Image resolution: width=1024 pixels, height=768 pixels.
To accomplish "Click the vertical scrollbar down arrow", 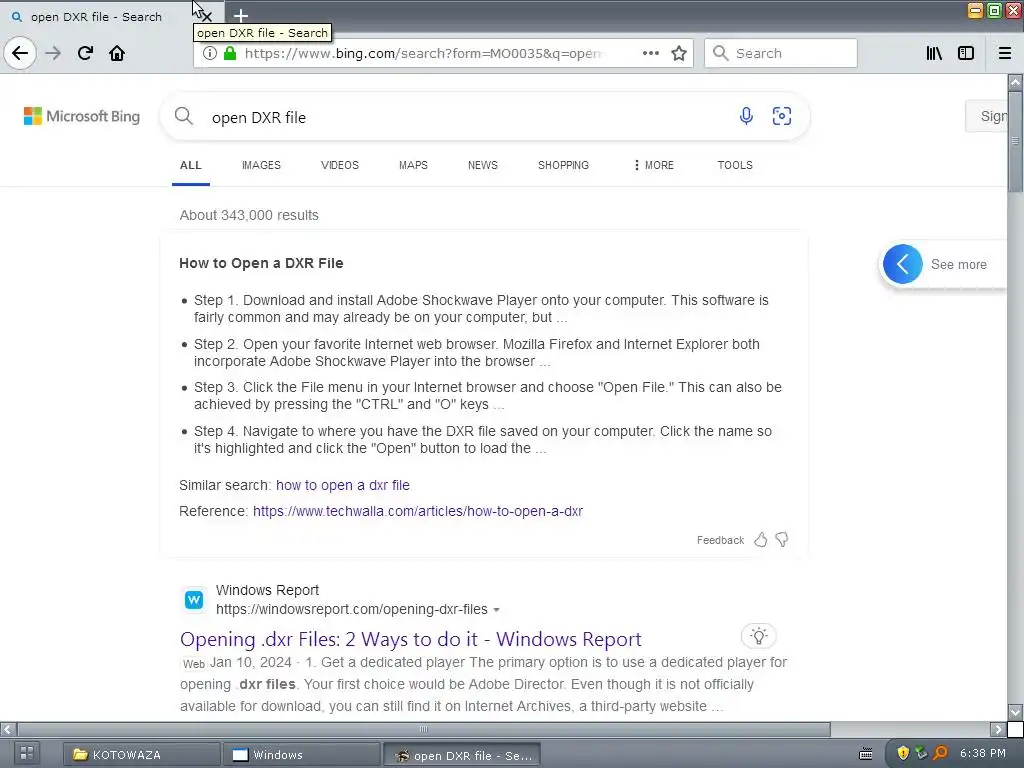I will tap(1015, 711).
